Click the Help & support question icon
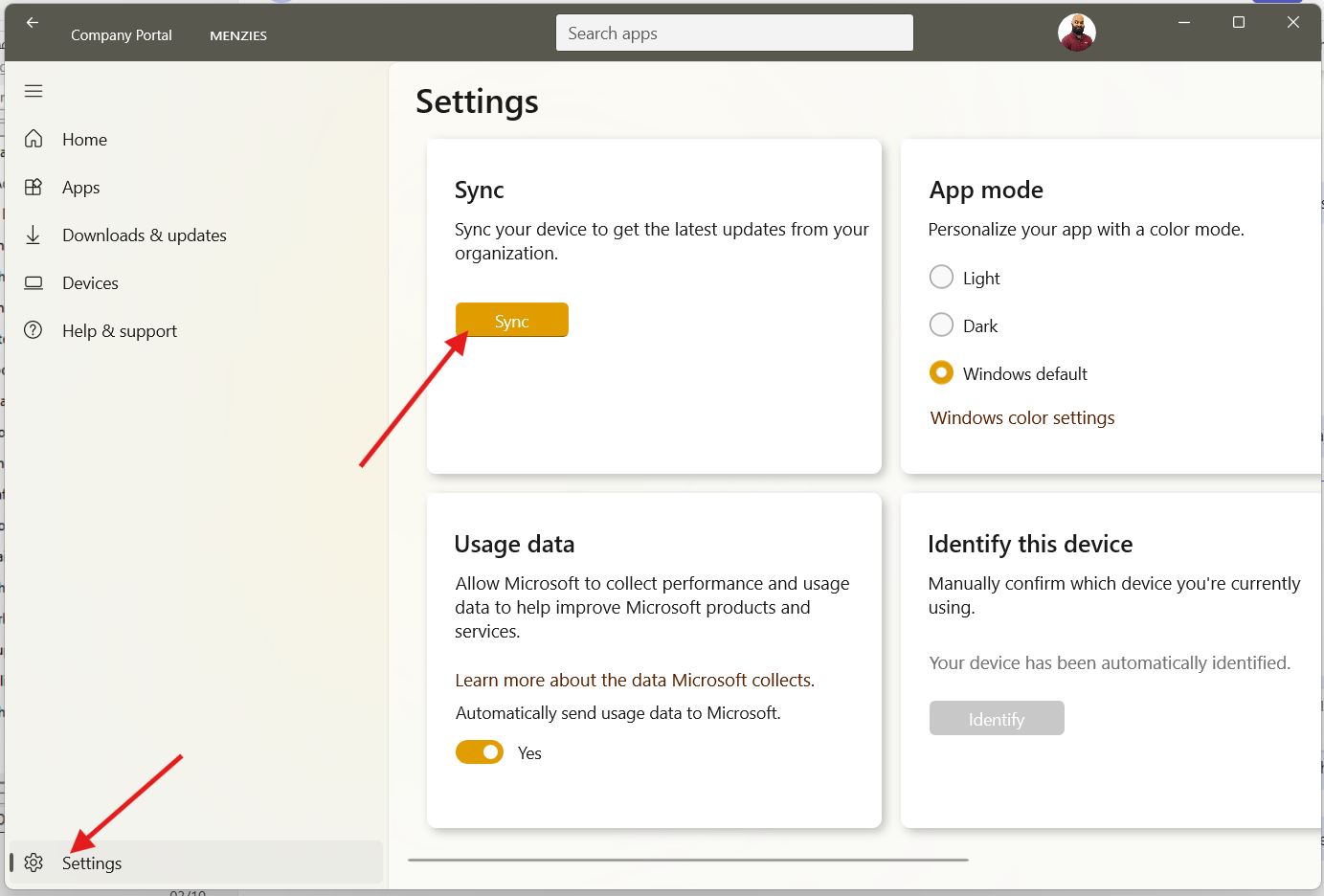 pyautogui.click(x=34, y=330)
